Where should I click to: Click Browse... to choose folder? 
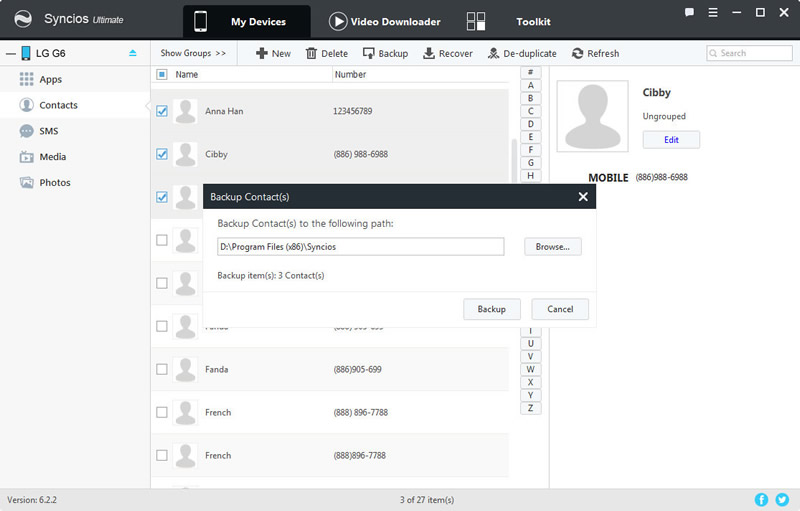[x=553, y=246]
